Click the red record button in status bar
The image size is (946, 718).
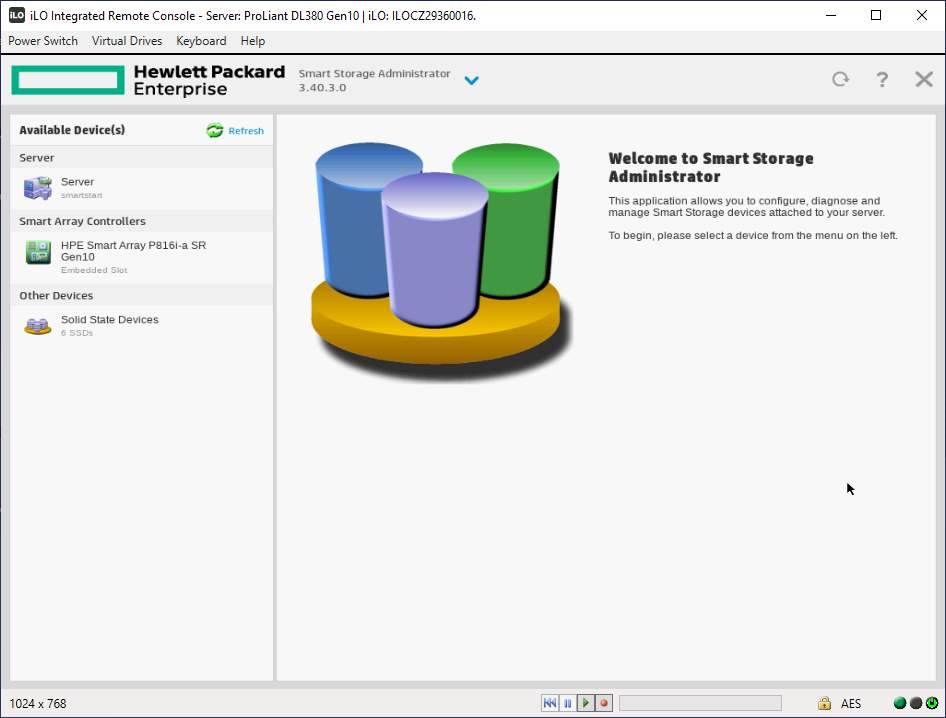coord(604,703)
